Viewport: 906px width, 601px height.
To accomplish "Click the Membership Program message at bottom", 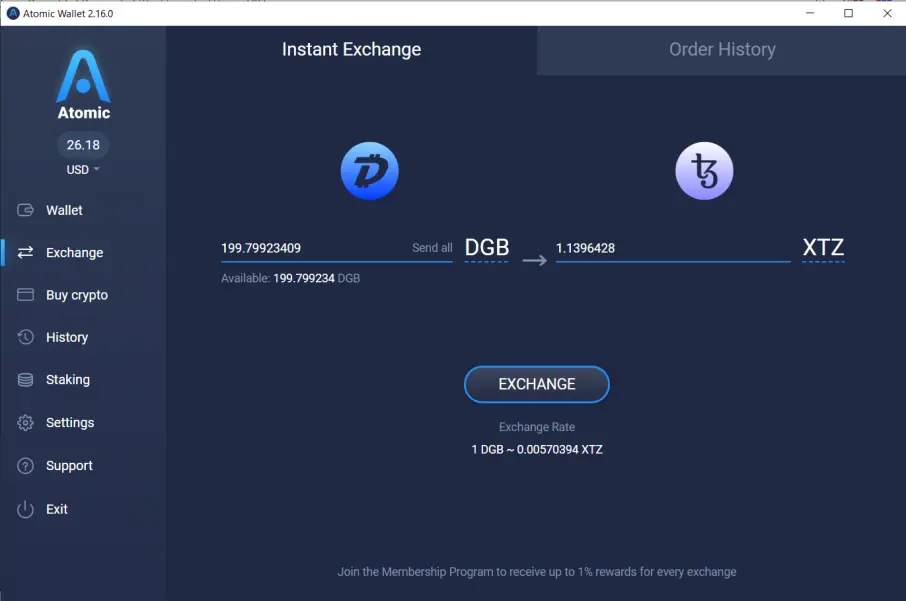I will point(537,572).
